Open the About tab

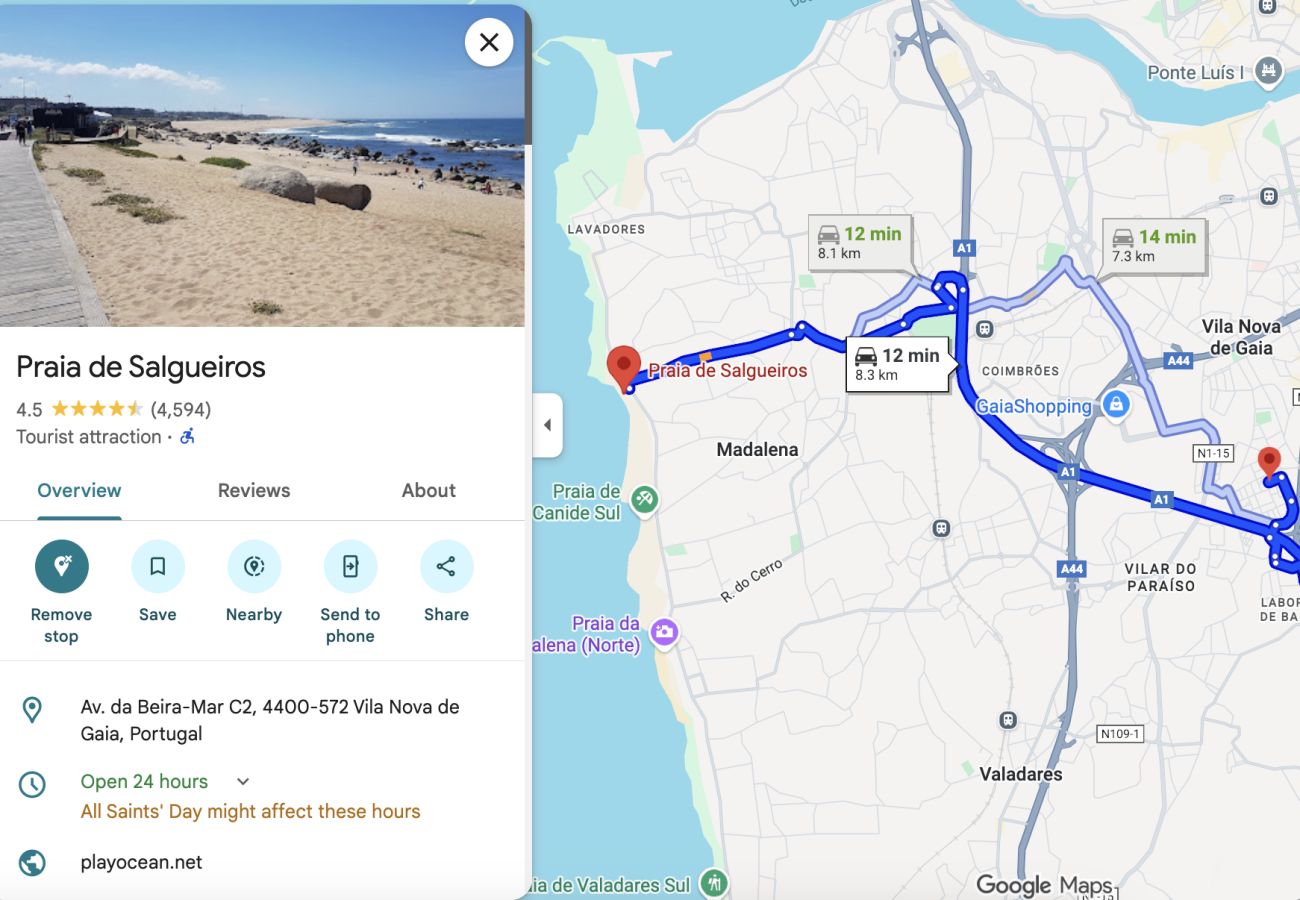429,490
